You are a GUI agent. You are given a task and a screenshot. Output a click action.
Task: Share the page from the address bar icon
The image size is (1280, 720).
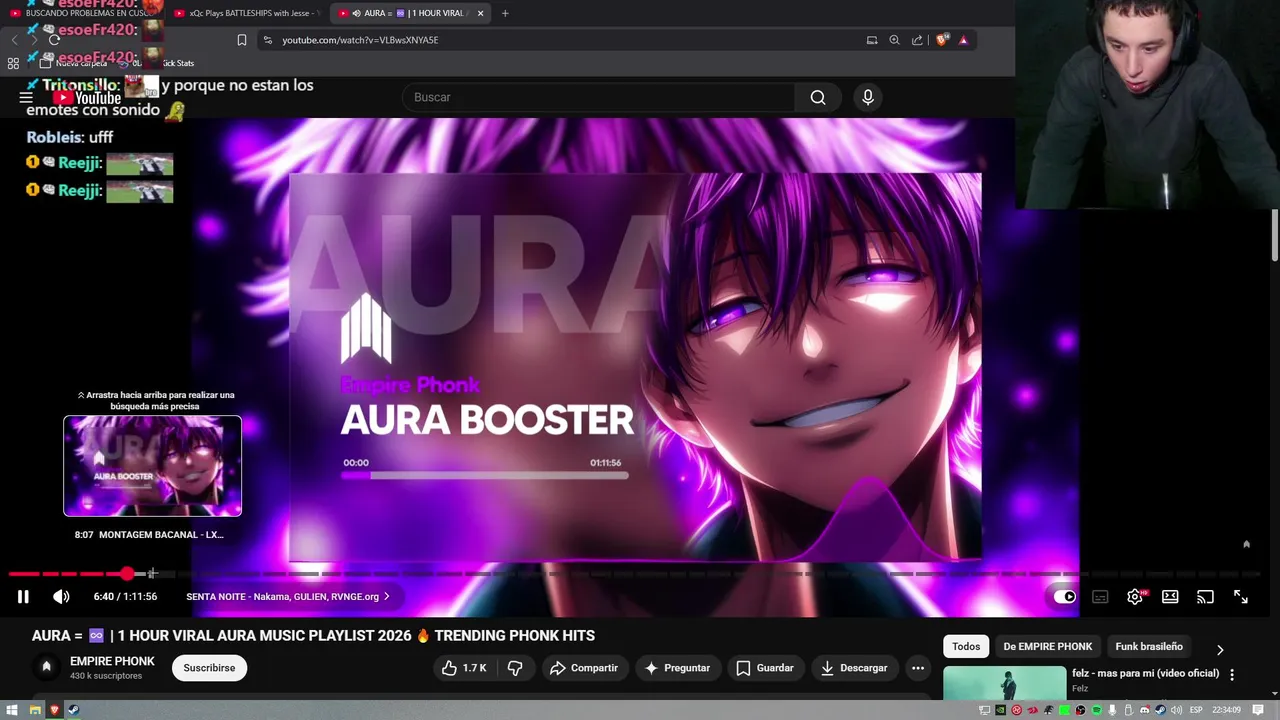[917, 40]
